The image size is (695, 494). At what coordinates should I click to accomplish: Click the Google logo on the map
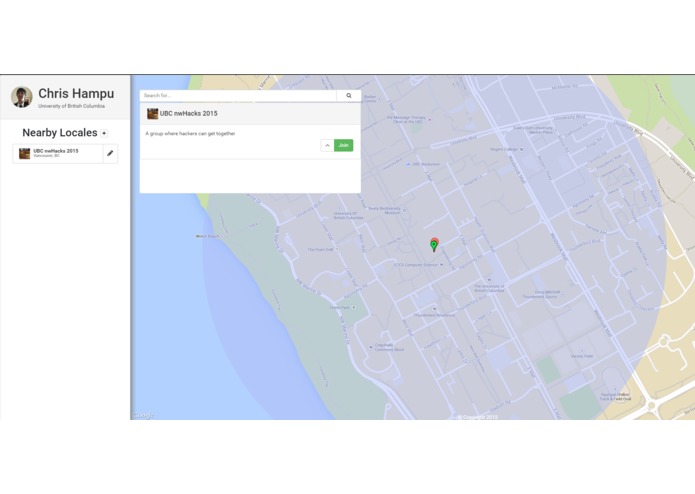pos(144,415)
